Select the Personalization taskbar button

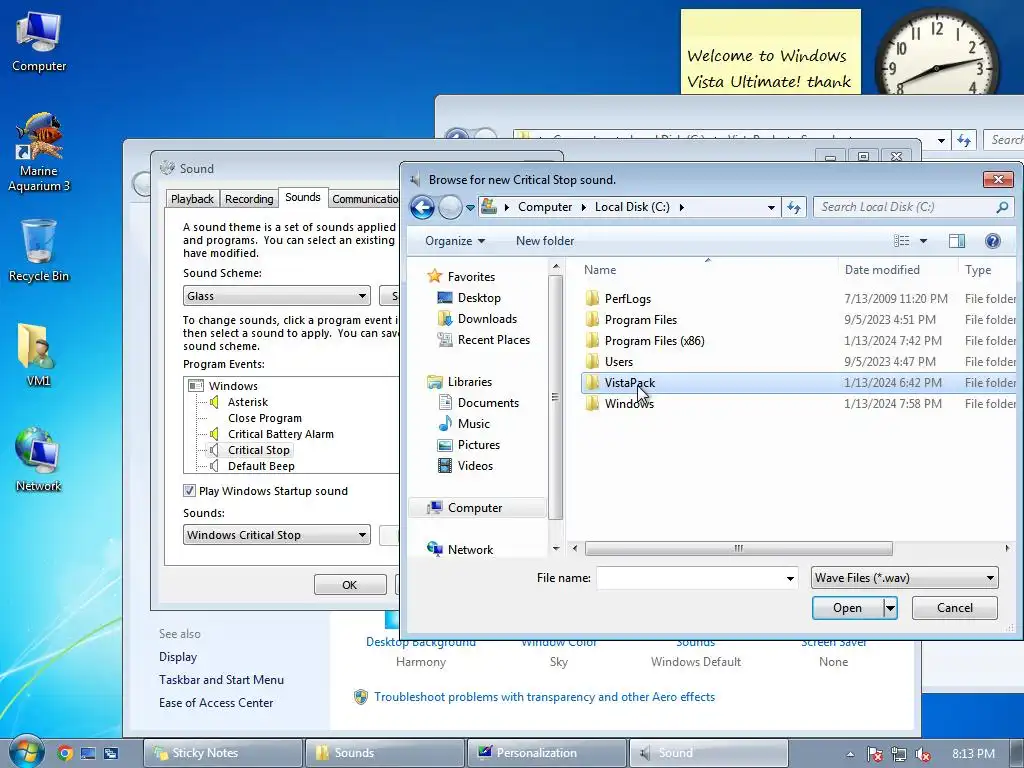[547, 753]
